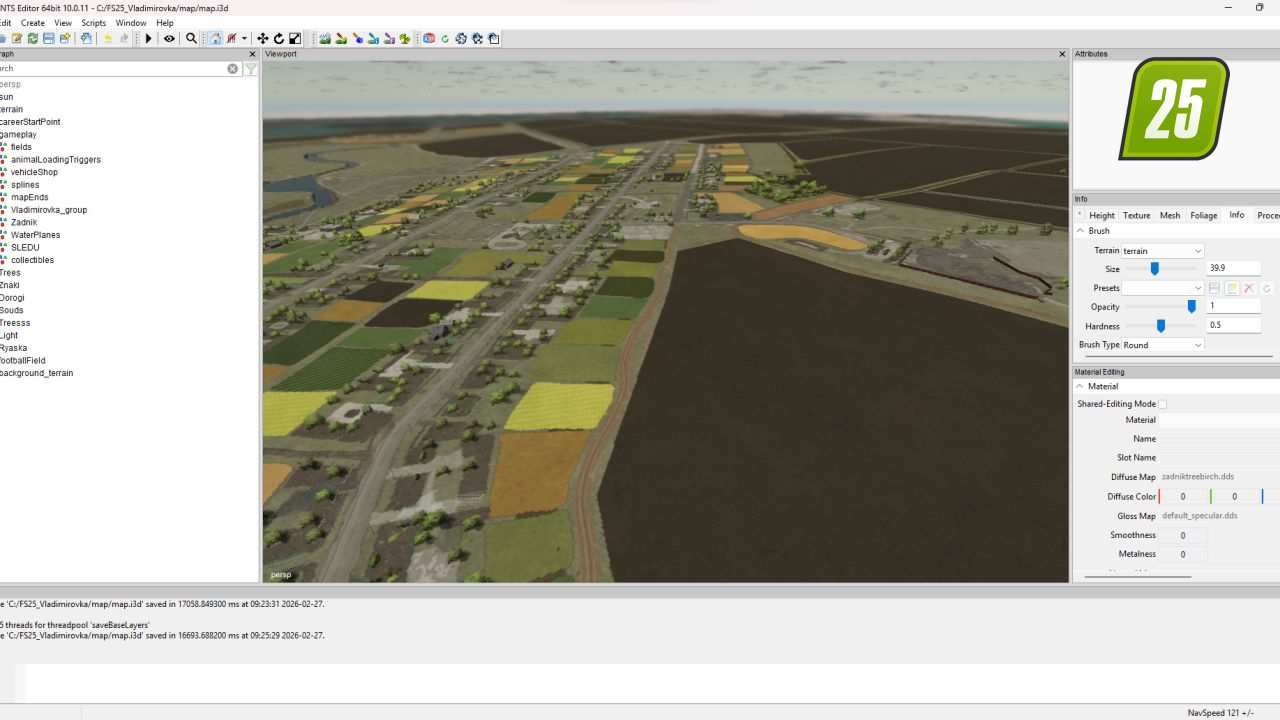Open the Terrain dropdown

1162,251
